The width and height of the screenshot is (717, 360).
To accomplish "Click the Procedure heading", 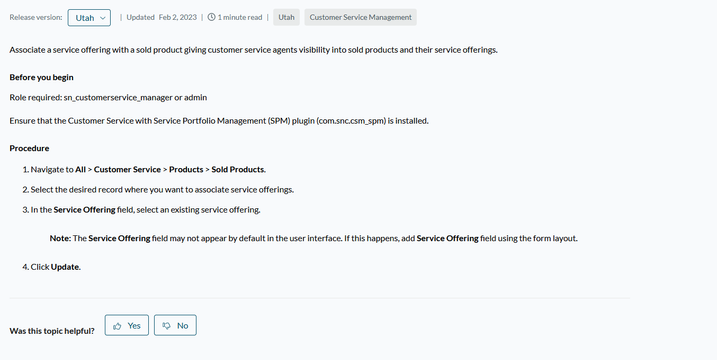I will pyautogui.click(x=29, y=148).
